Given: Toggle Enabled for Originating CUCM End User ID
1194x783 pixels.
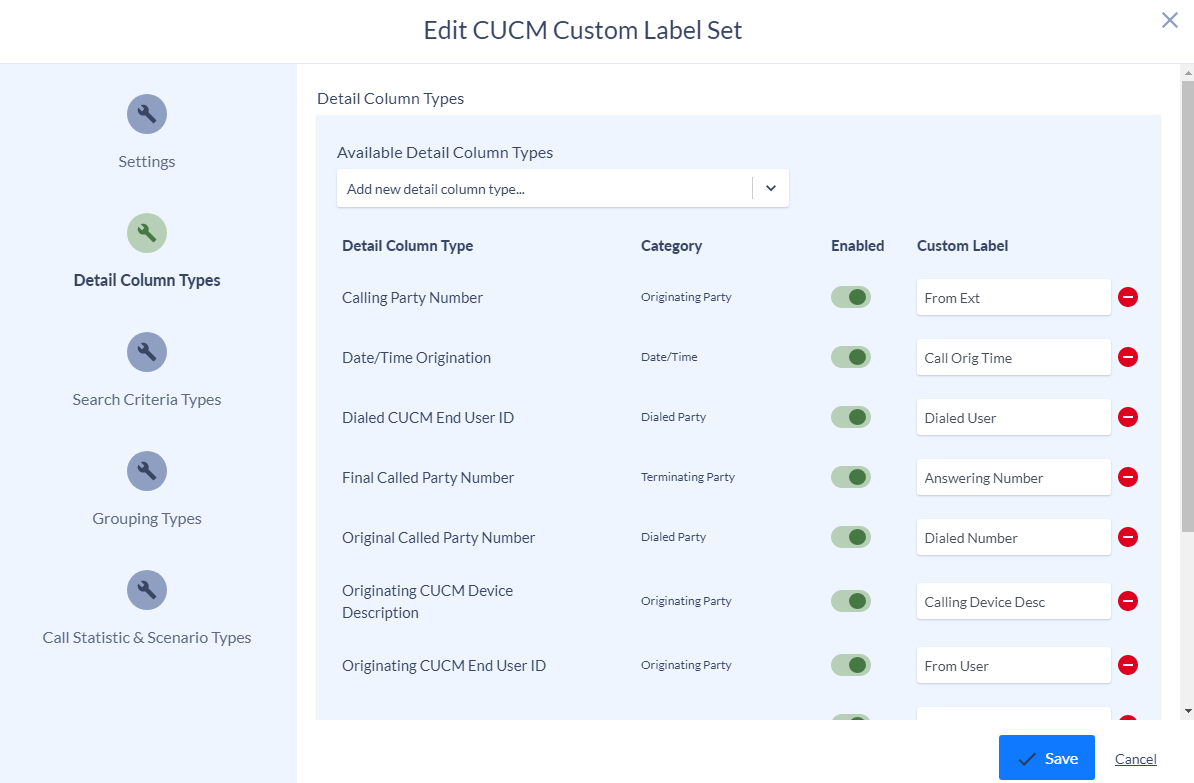Looking at the screenshot, I should (851, 665).
